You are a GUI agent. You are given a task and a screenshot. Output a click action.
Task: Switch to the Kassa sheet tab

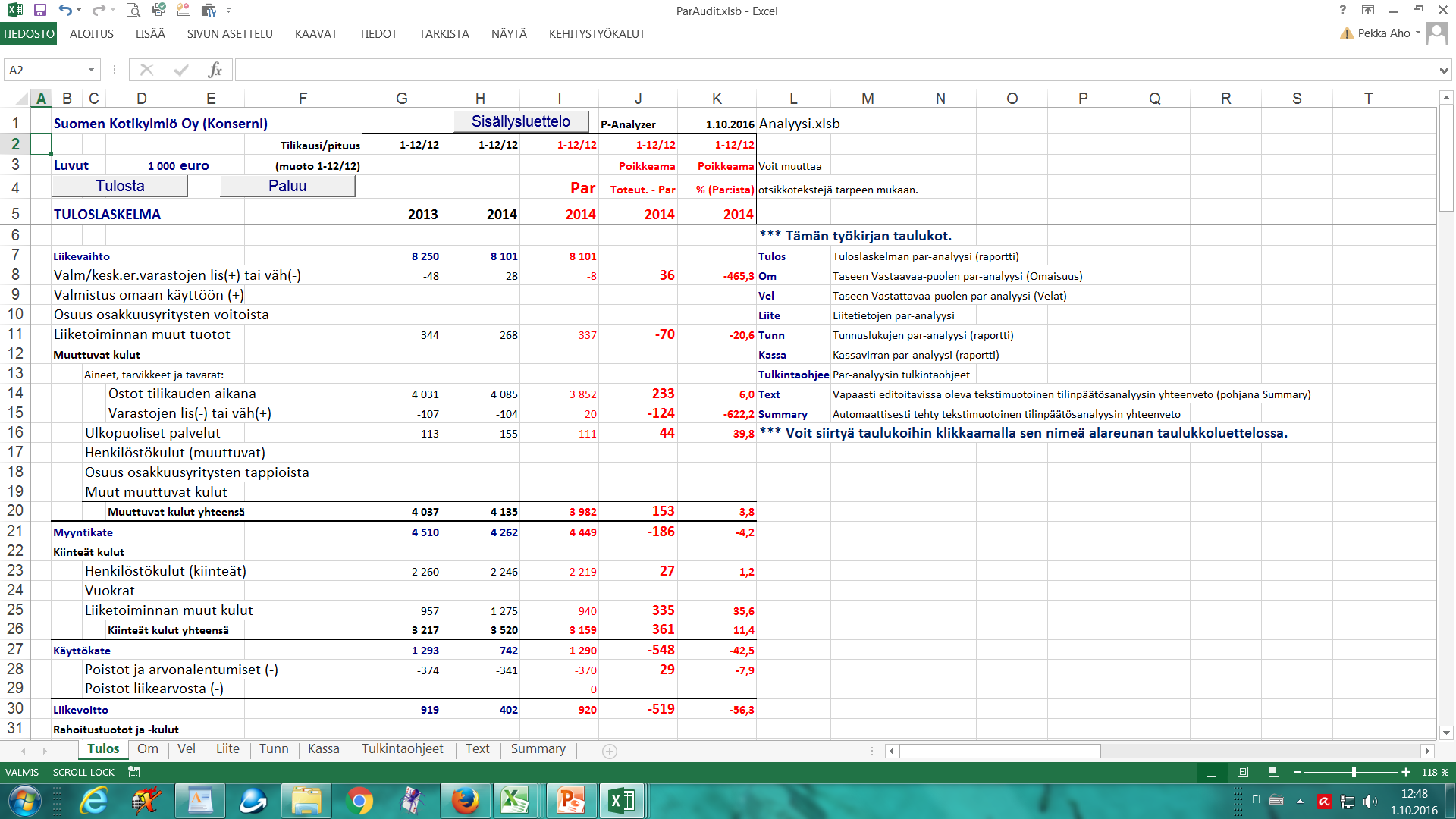(x=324, y=749)
